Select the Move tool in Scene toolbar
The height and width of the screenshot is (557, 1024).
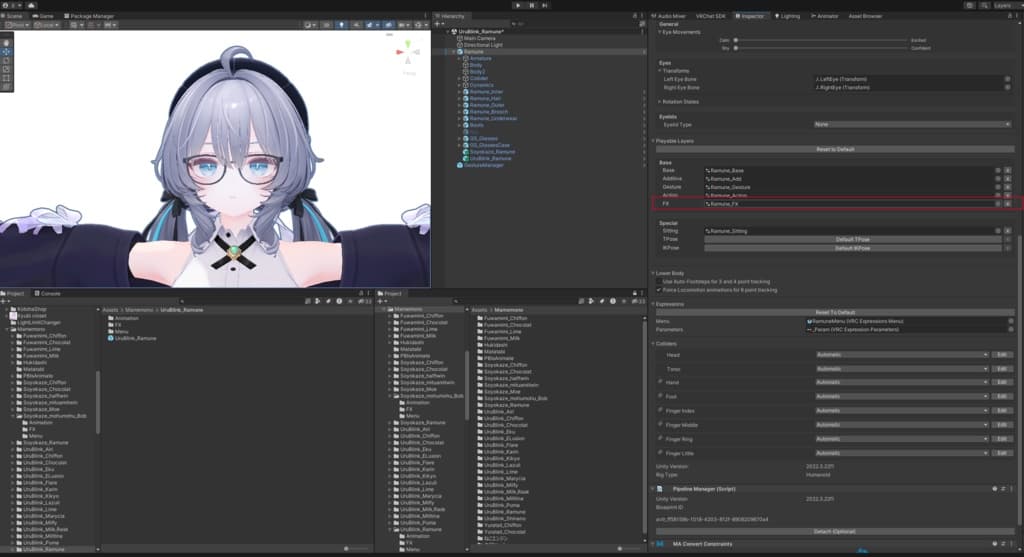(7, 52)
